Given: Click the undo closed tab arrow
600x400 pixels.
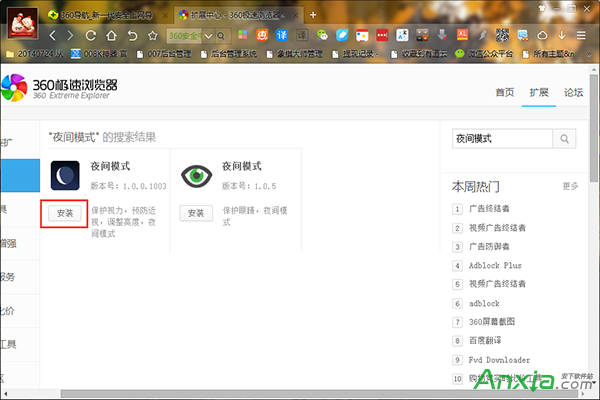Looking at the screenshot, I should (x=132, y=36).
